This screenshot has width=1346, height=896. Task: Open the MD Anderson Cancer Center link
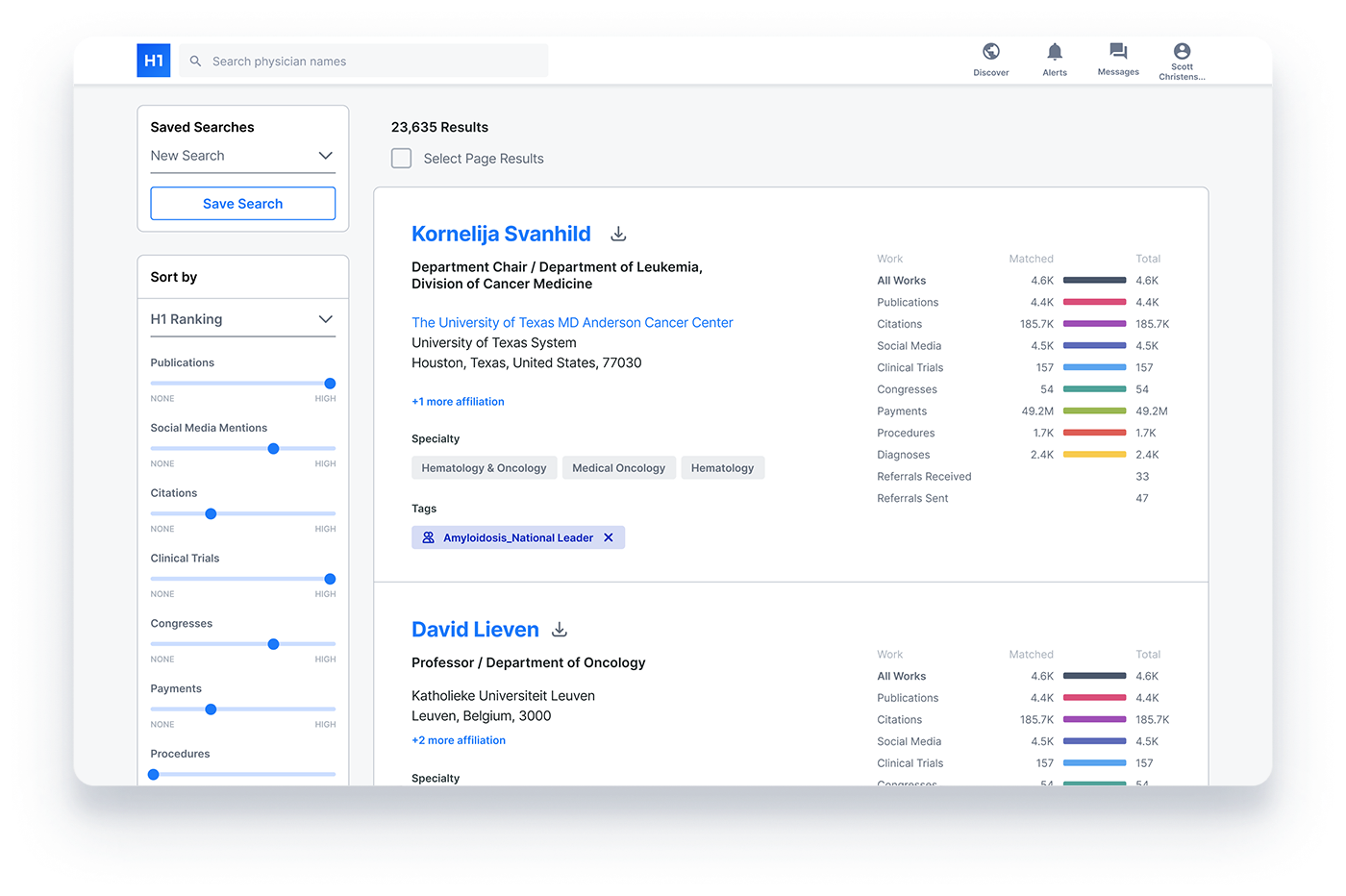pyautogui.click(x=572, y=323)
